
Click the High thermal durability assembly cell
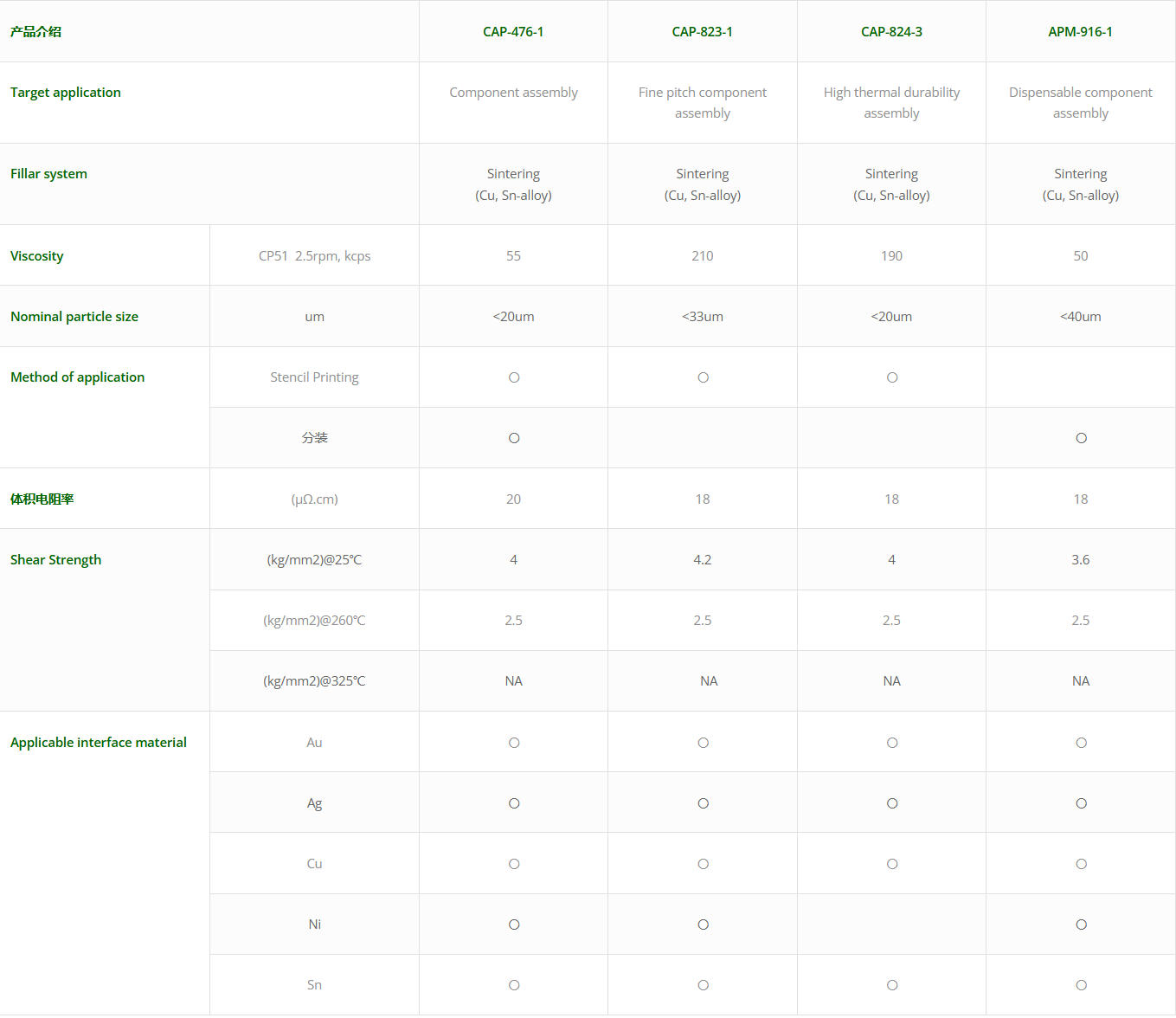point(891,103)
